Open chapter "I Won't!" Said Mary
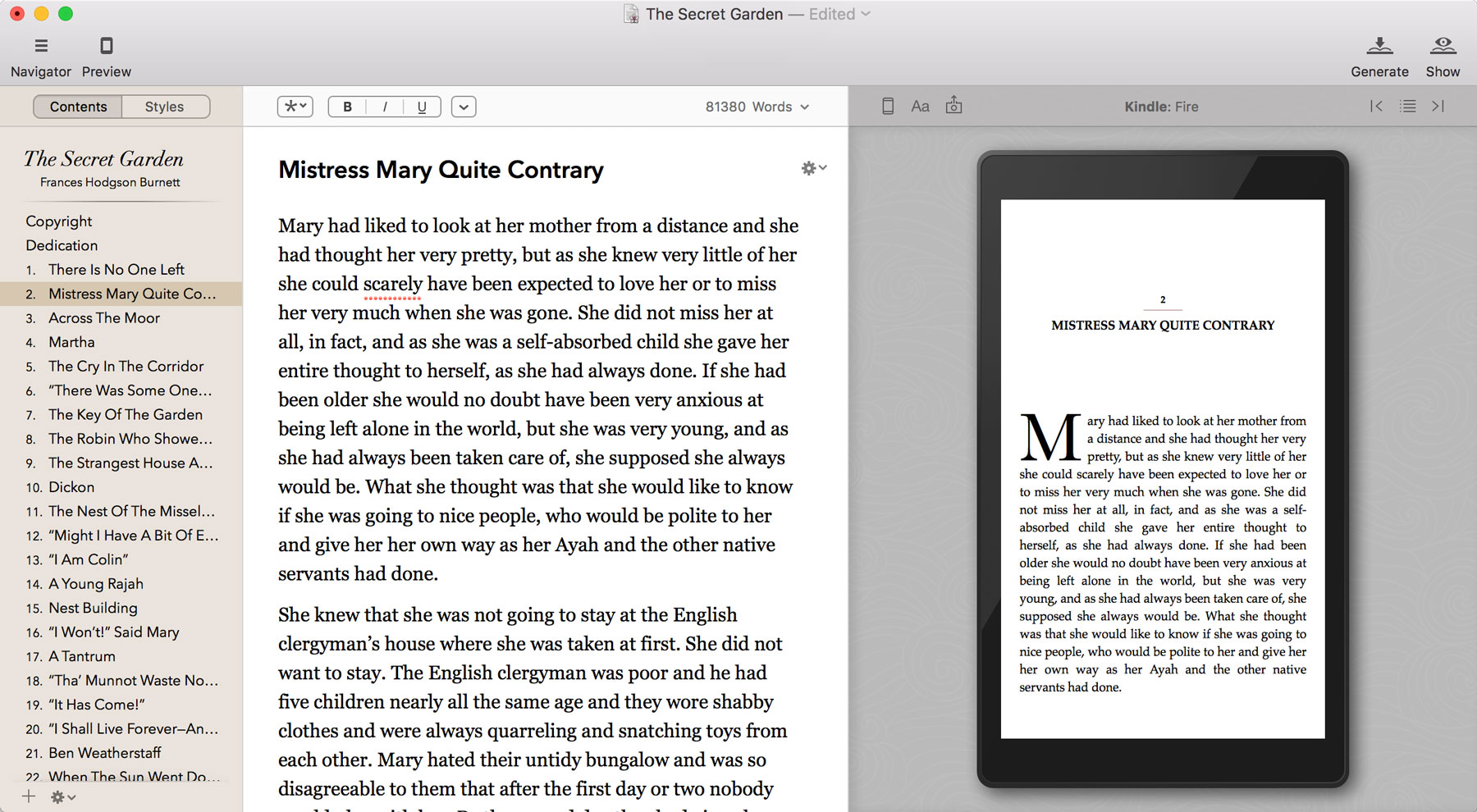The image size is (1477, 812). pos(114,632)
